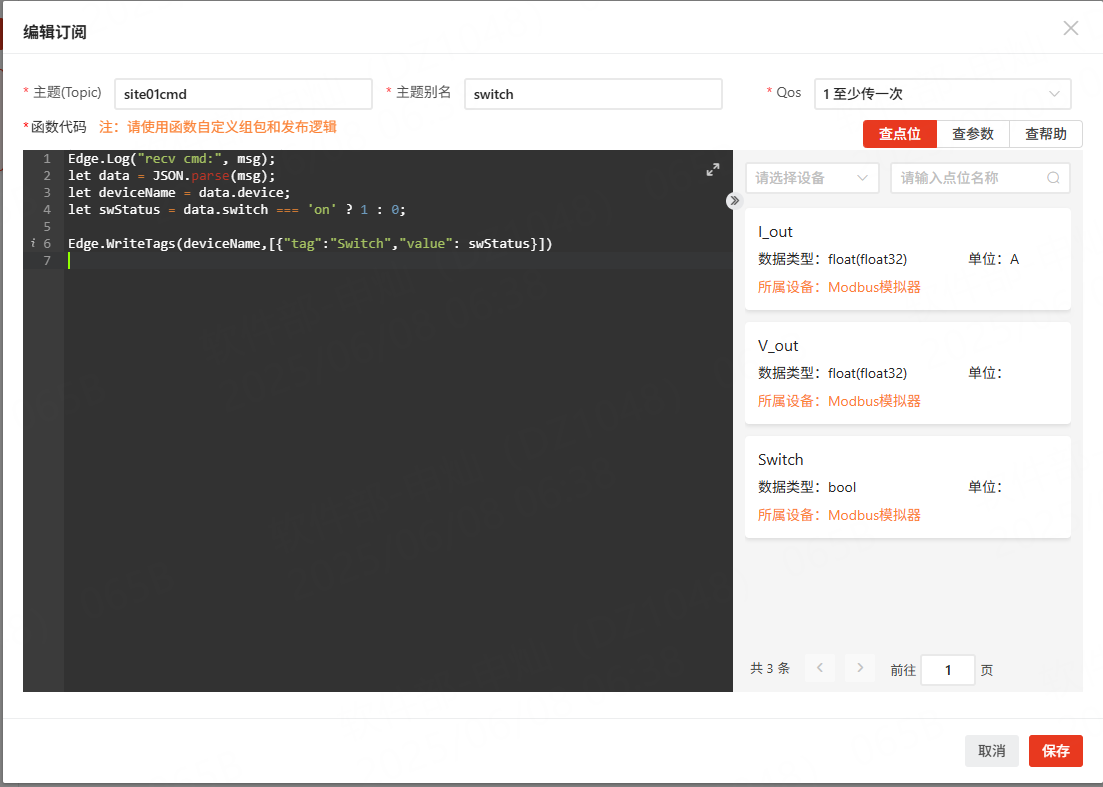This screenshot has height=787, width=1103.
Task: Go to previous page of points
Action: click(x=819, y=669)
